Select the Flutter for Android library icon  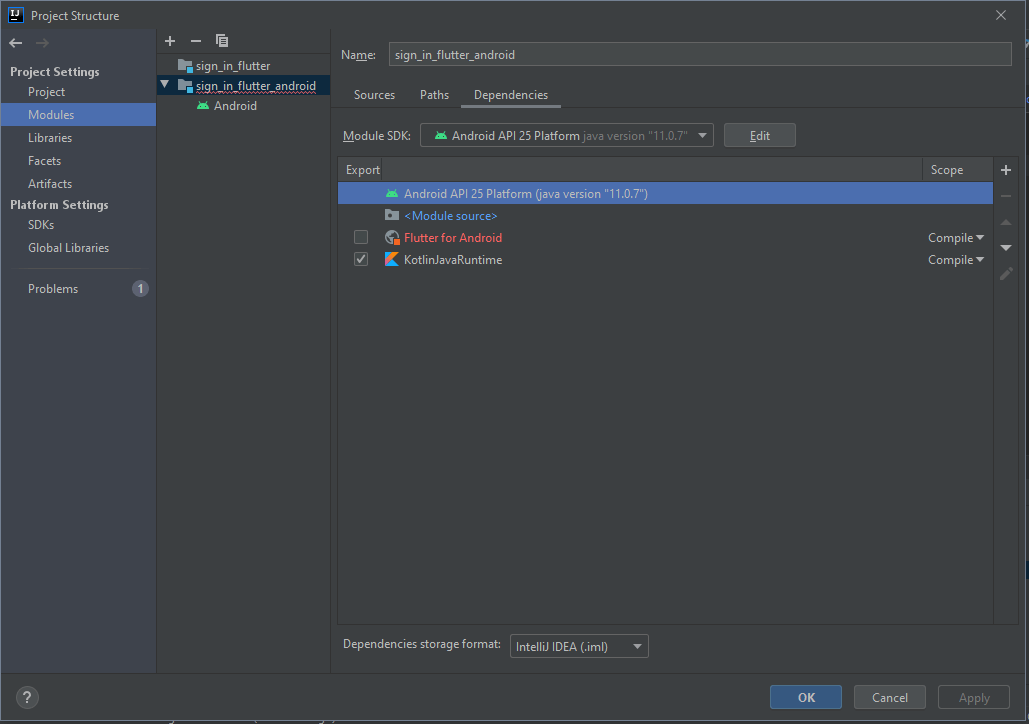pos(391,237)
